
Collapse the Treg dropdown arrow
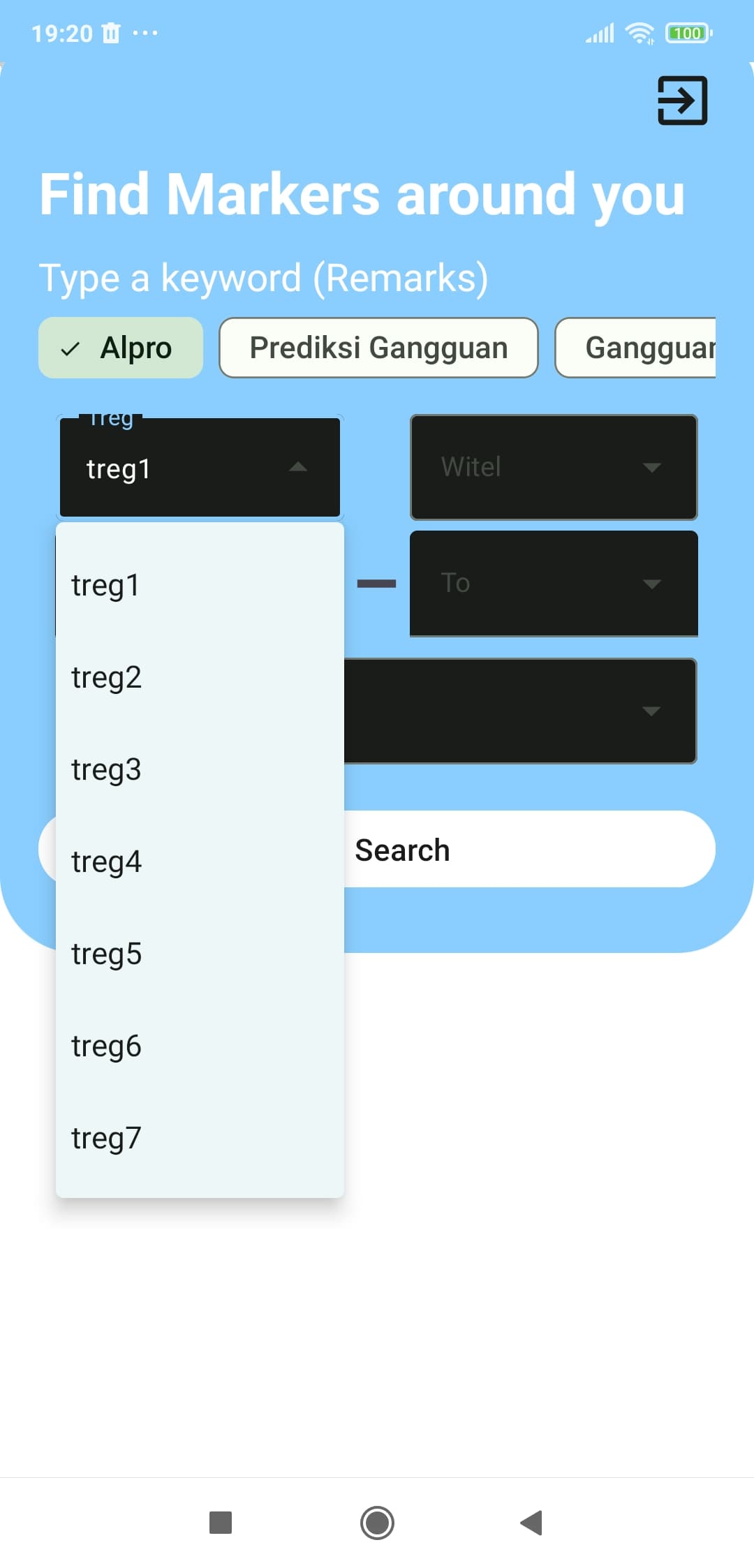coord(298,467)
